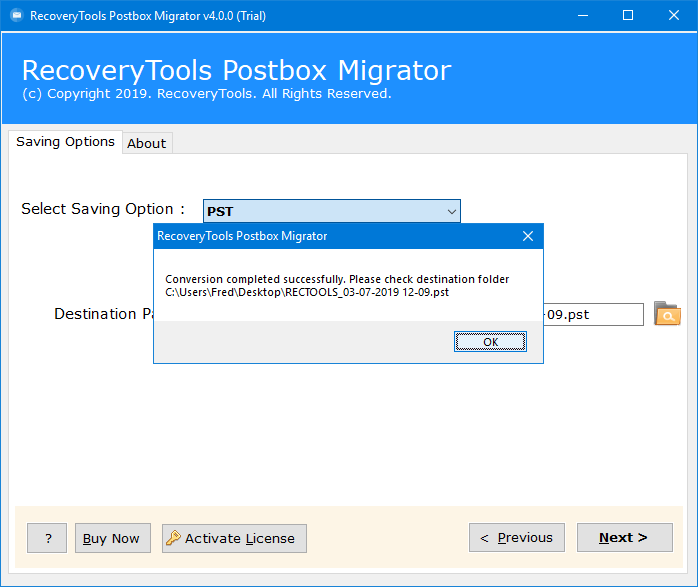Click the destination path field ending in 09.pst

593,315
